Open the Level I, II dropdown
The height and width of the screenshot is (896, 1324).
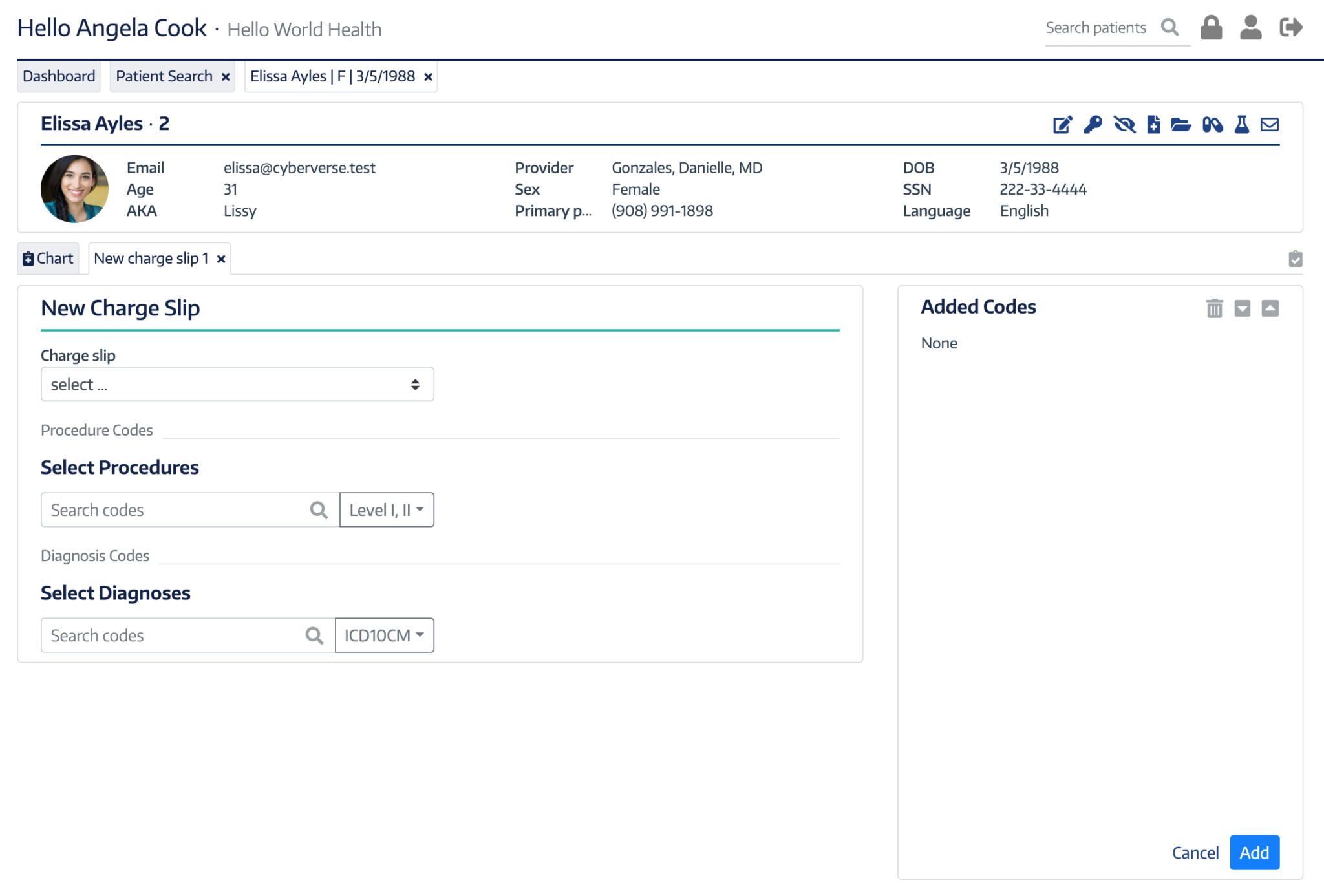coord(387,510)
